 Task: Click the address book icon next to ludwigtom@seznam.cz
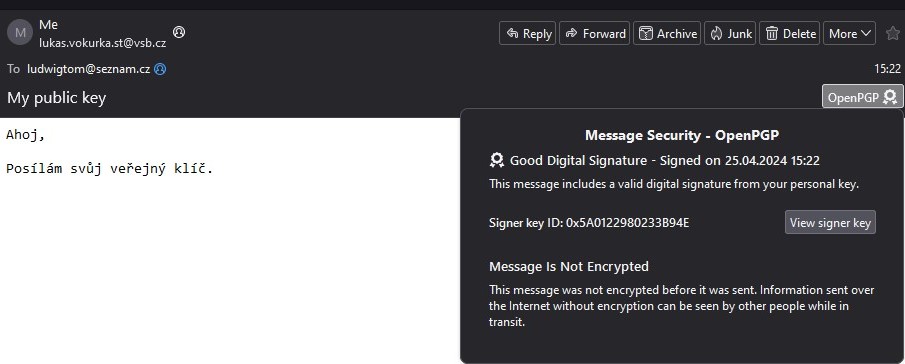click(160, 69)
